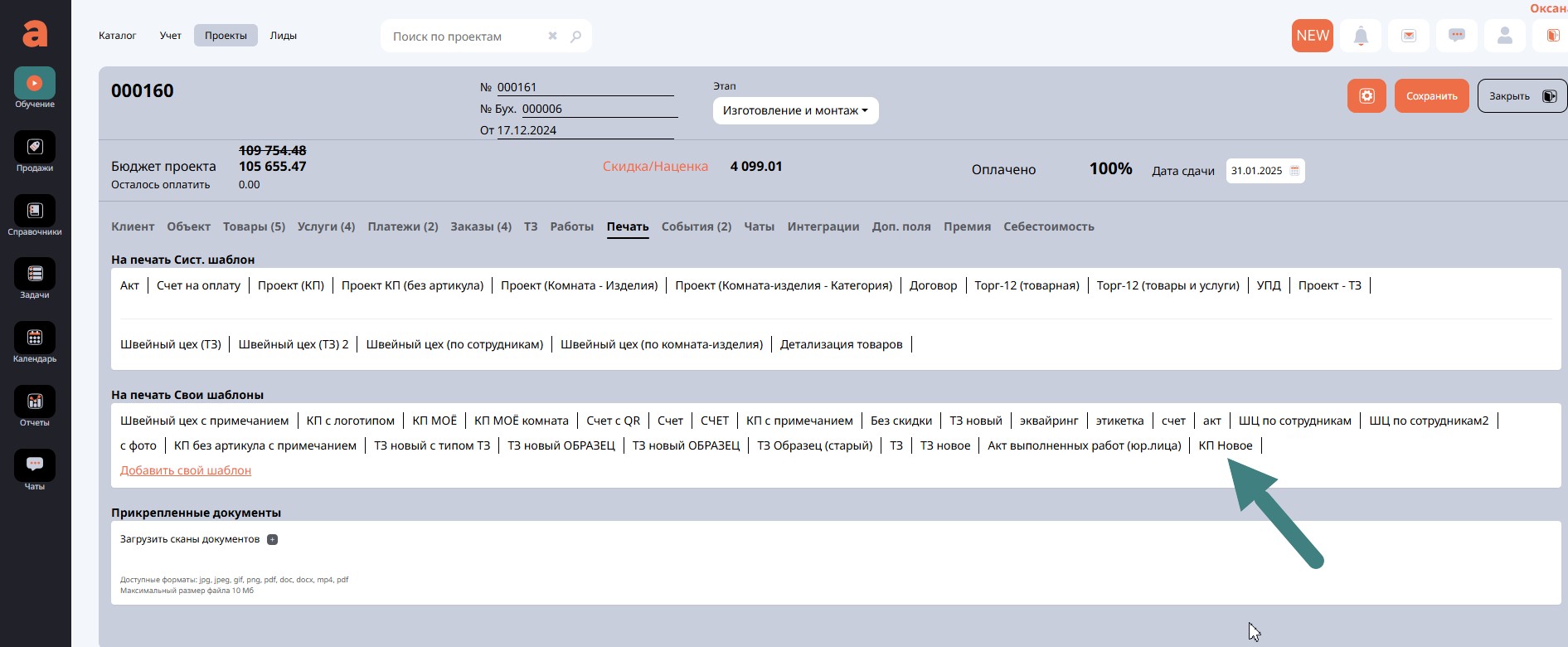Click the Добавить свой шаблон link

[186, 470]
